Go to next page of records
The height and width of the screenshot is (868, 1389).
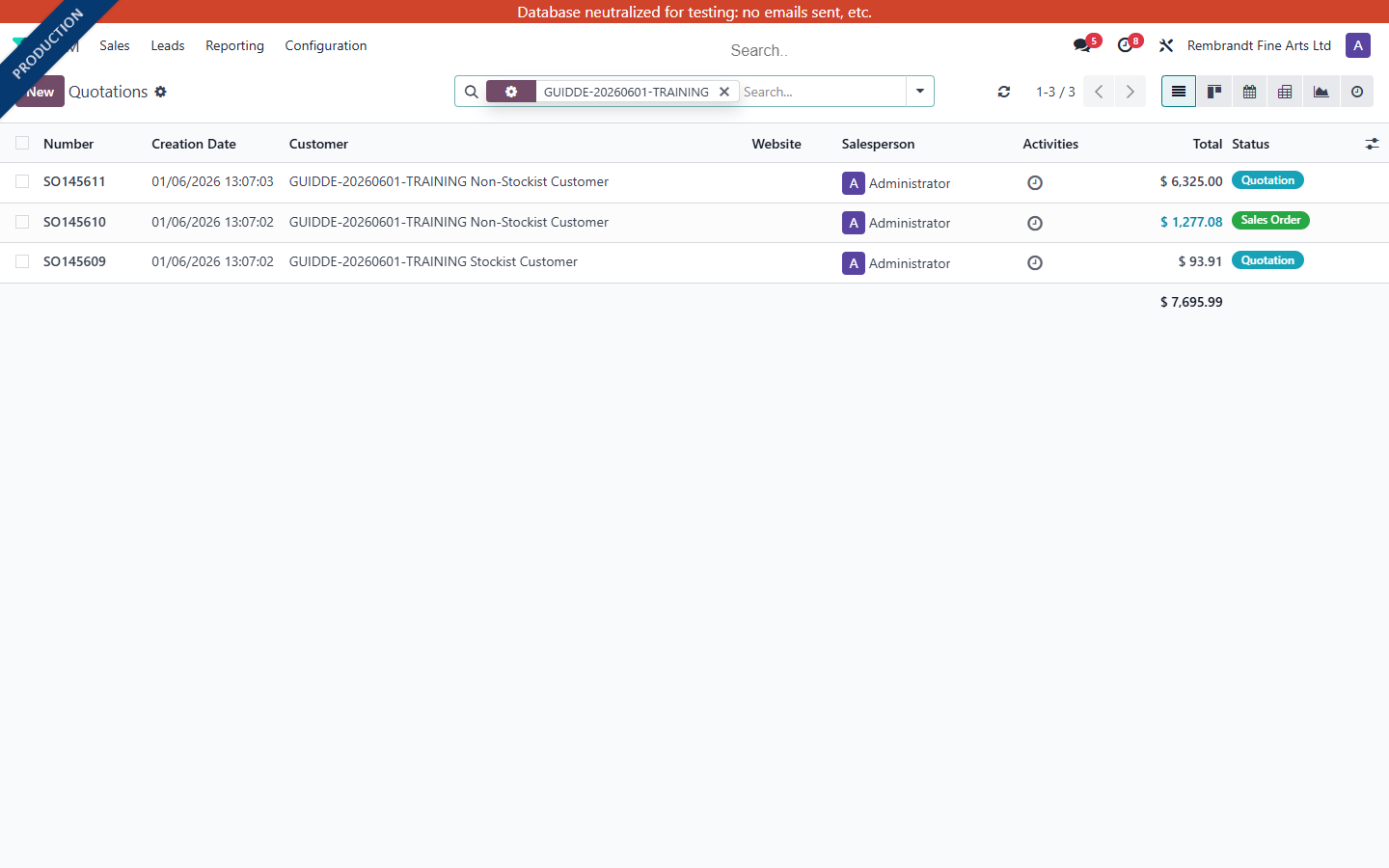[1130, 92]
